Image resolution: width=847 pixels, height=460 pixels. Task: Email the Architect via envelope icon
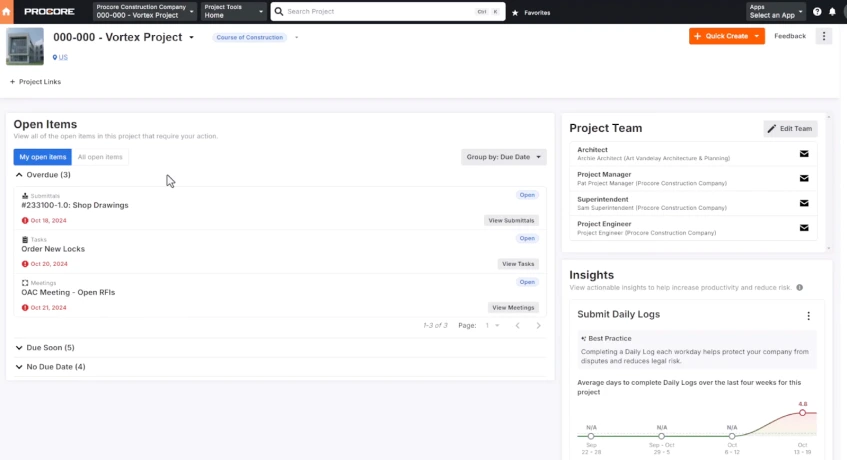click(x=804, y=154)
